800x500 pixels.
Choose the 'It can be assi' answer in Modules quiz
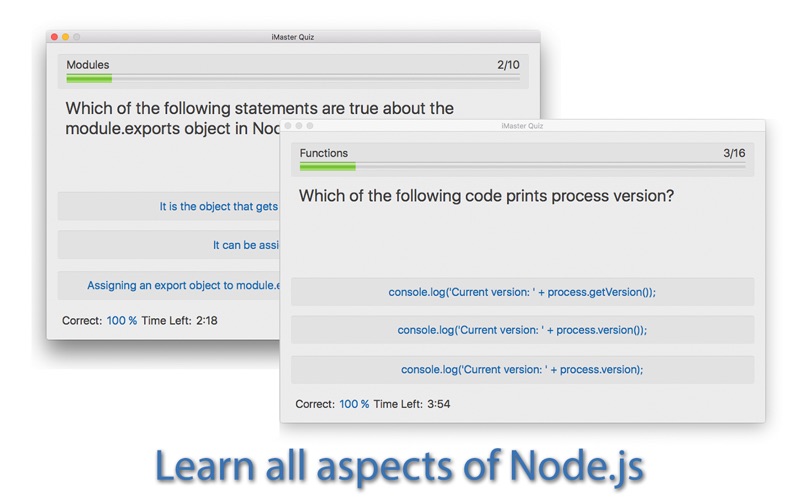click(x=168, y=245)
